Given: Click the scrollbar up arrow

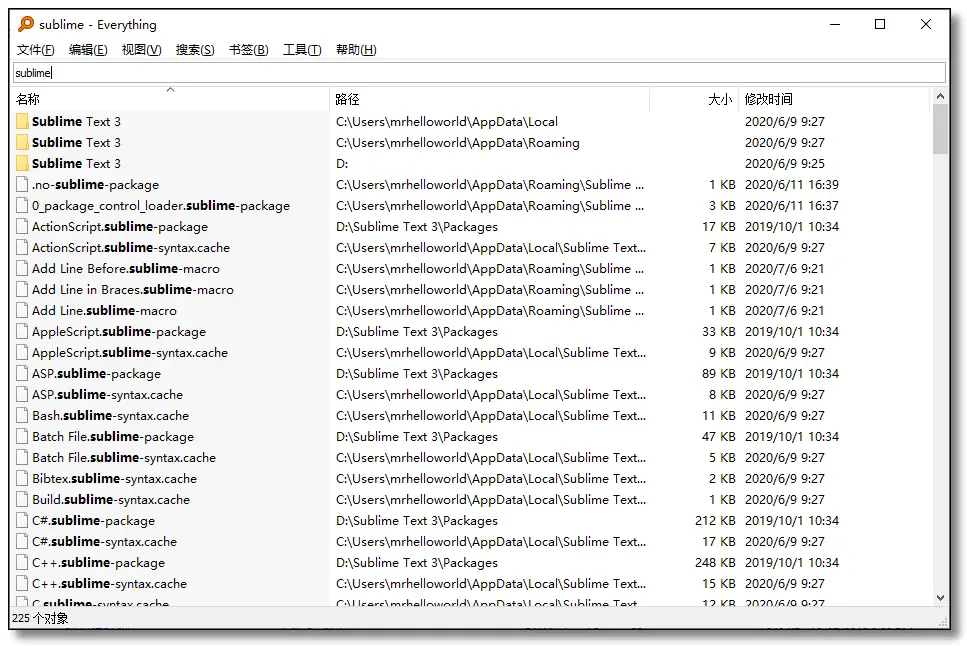Looking at the screenshot, I should [940, 96].
